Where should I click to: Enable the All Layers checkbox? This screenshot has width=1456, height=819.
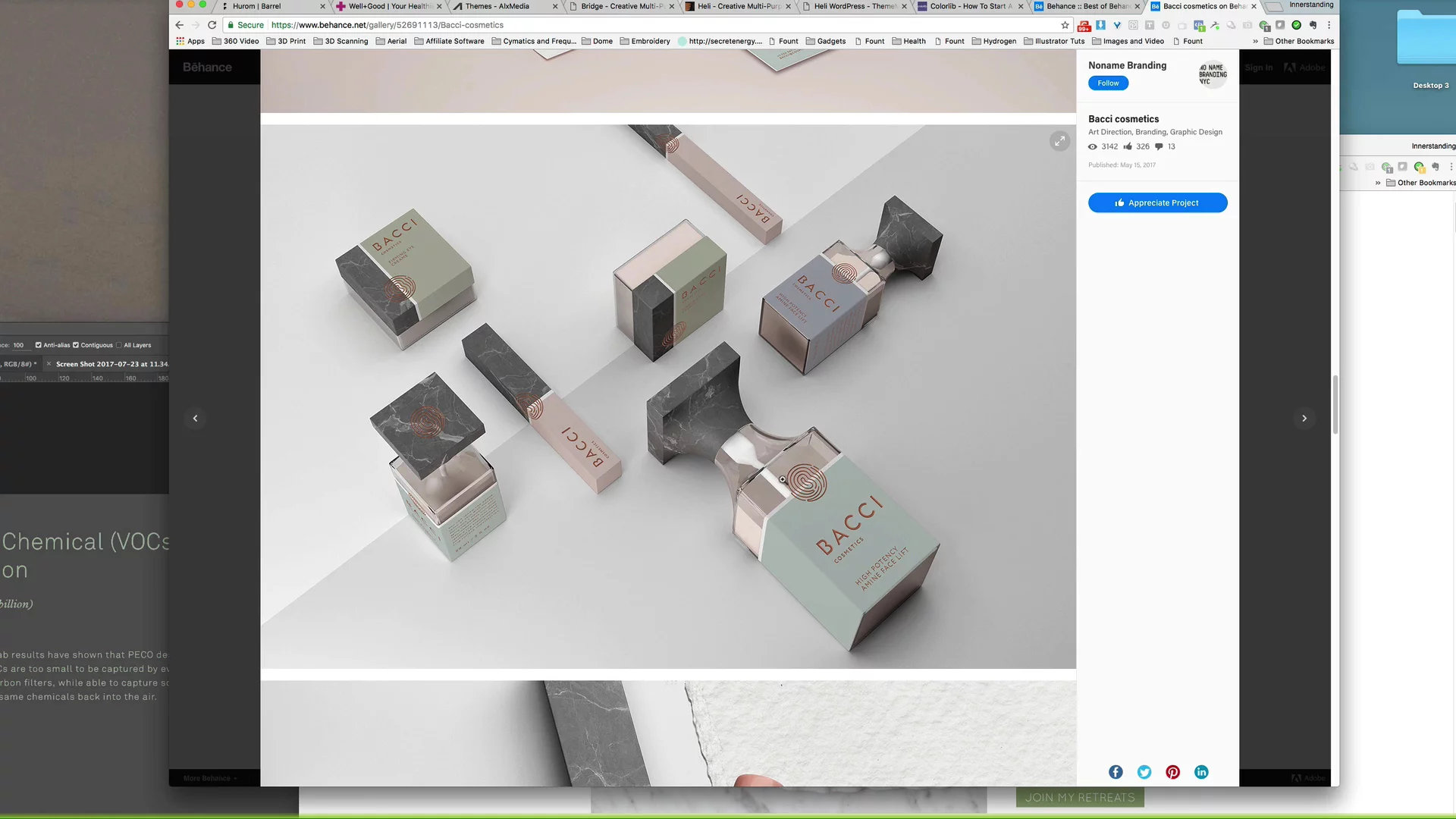(x=119, y=345)
